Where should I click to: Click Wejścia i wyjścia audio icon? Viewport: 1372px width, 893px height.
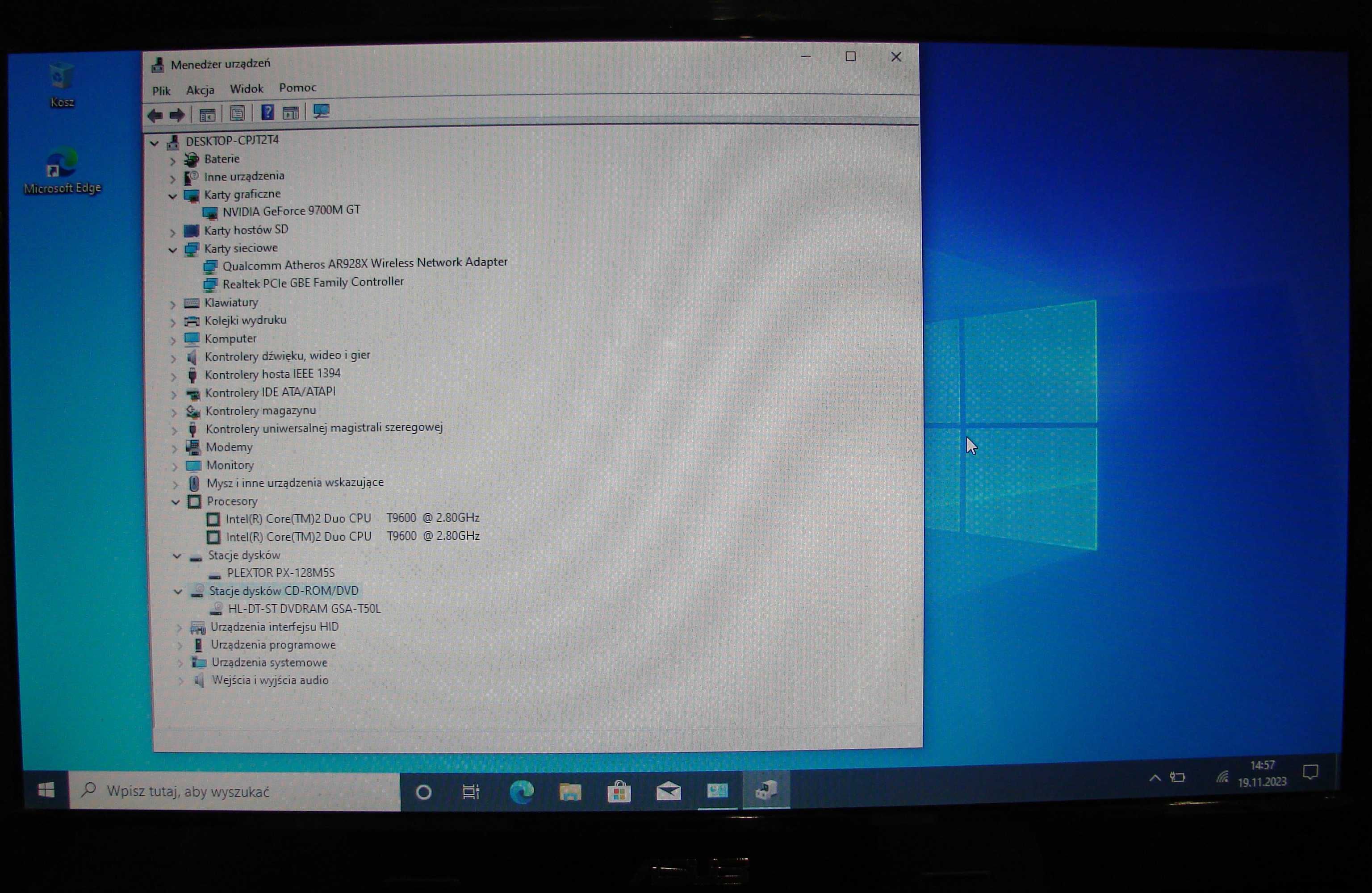coord(200,681)
